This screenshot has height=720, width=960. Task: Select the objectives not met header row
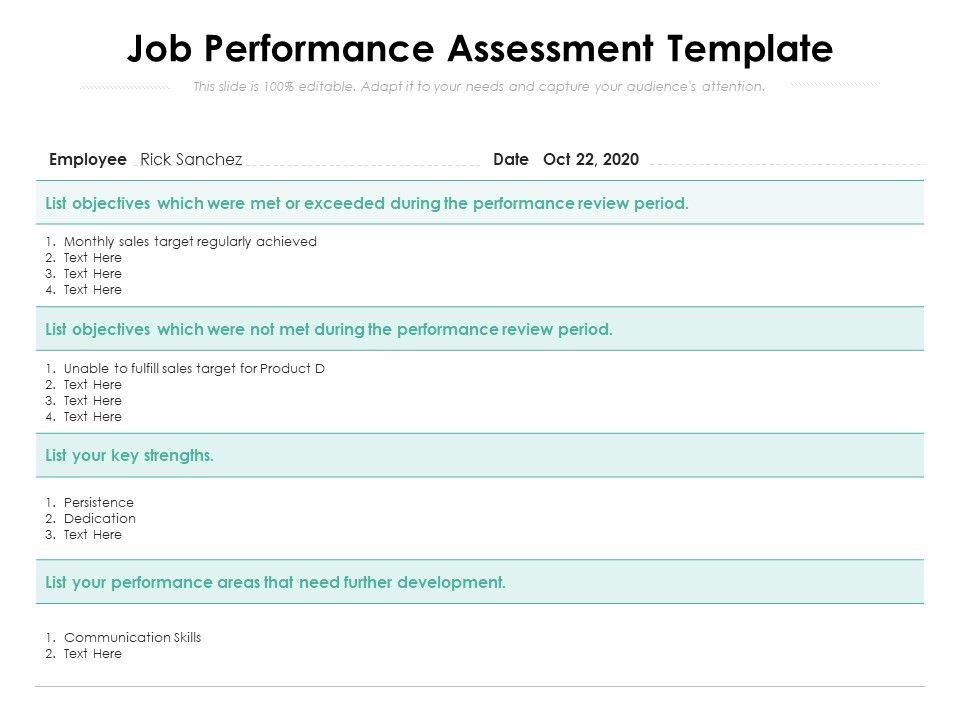(329, 329)
